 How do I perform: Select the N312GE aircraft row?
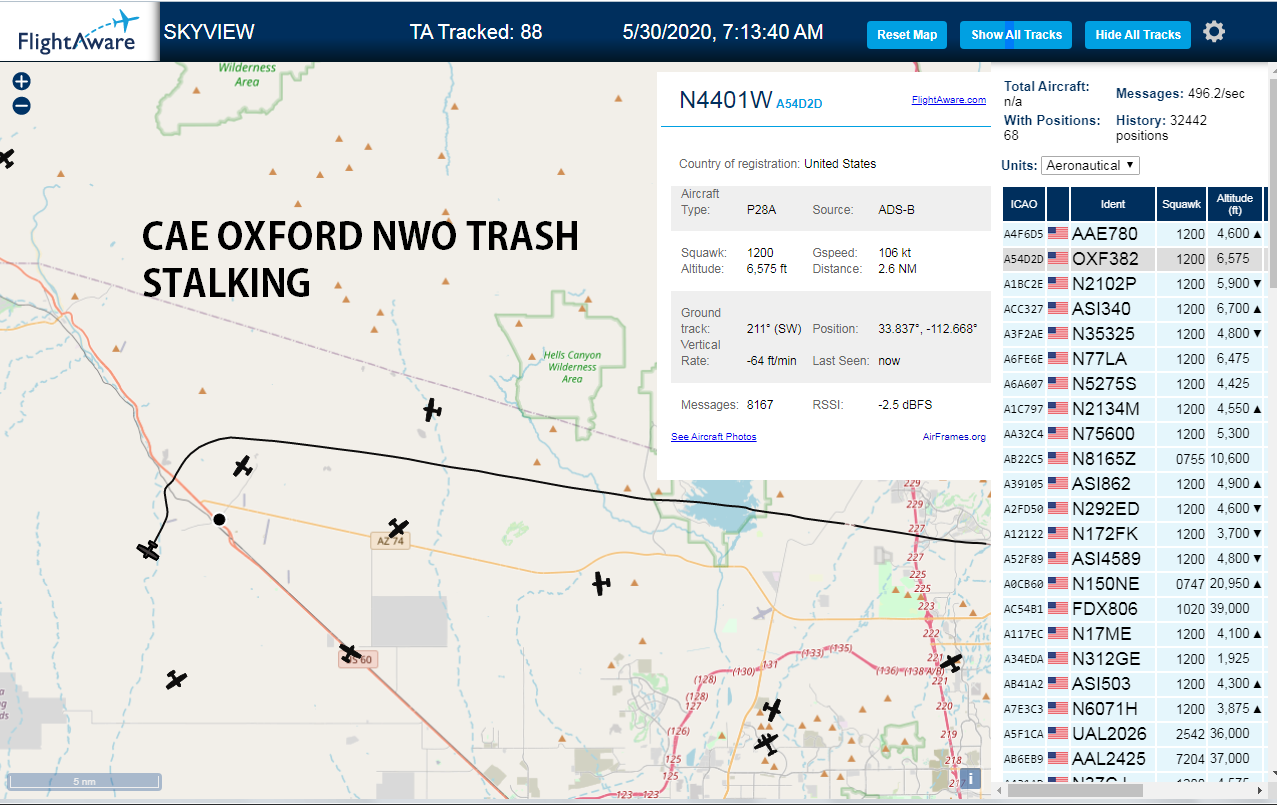pyautogui.click(x=1133, y=659)
